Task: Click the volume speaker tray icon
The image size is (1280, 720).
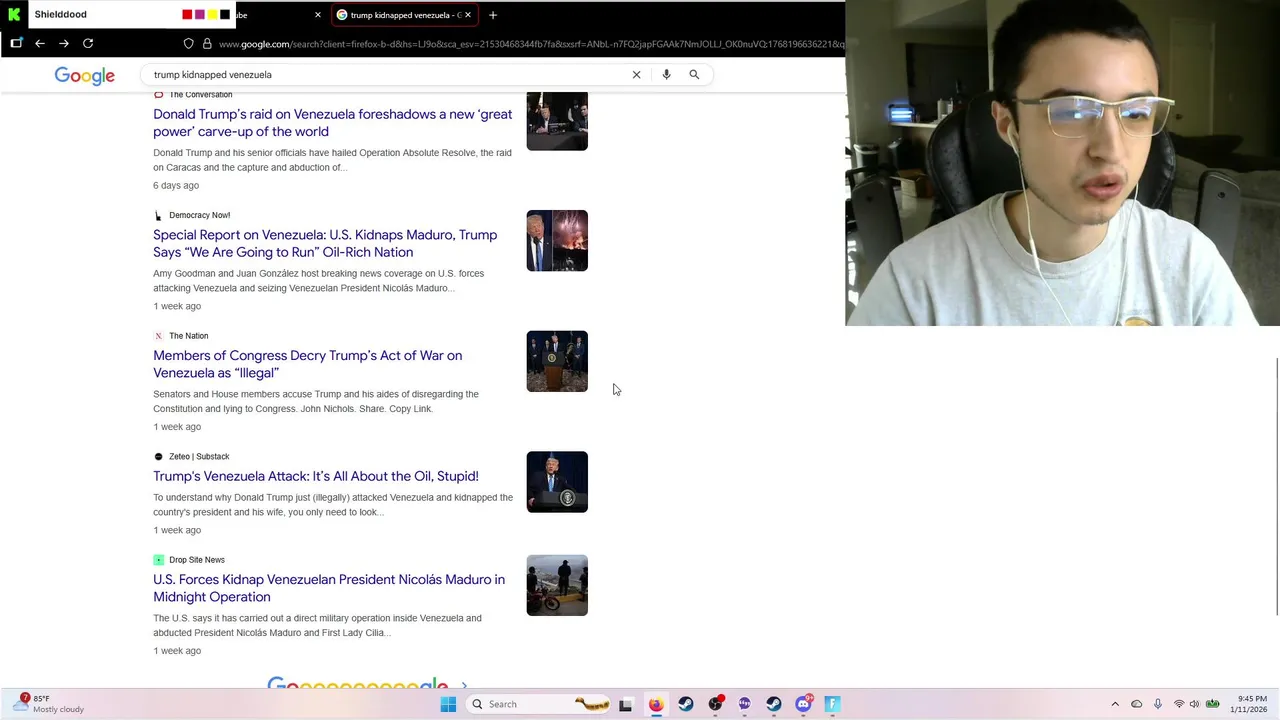Action: tap(1194, 704)
